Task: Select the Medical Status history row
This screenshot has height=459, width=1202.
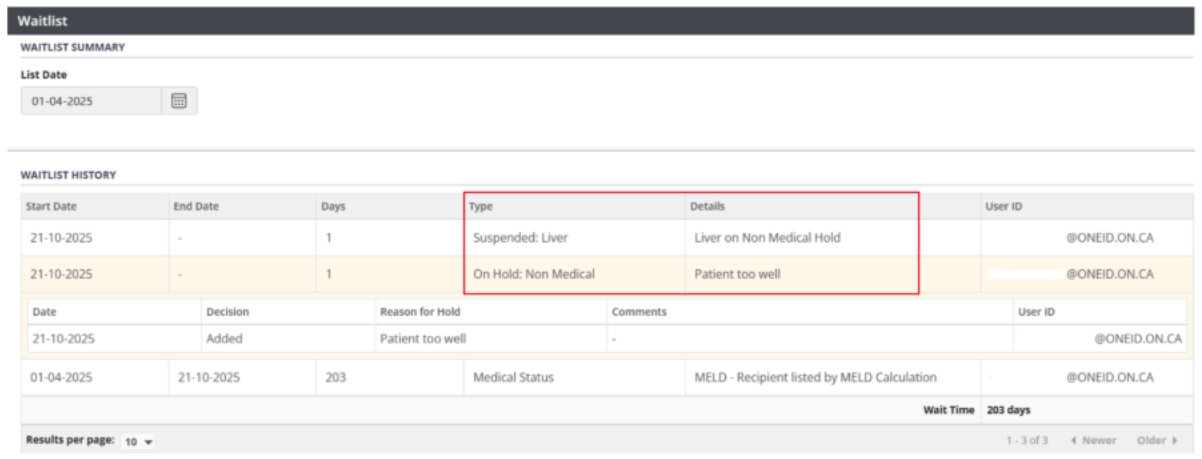Action: (x=513, y=378)
